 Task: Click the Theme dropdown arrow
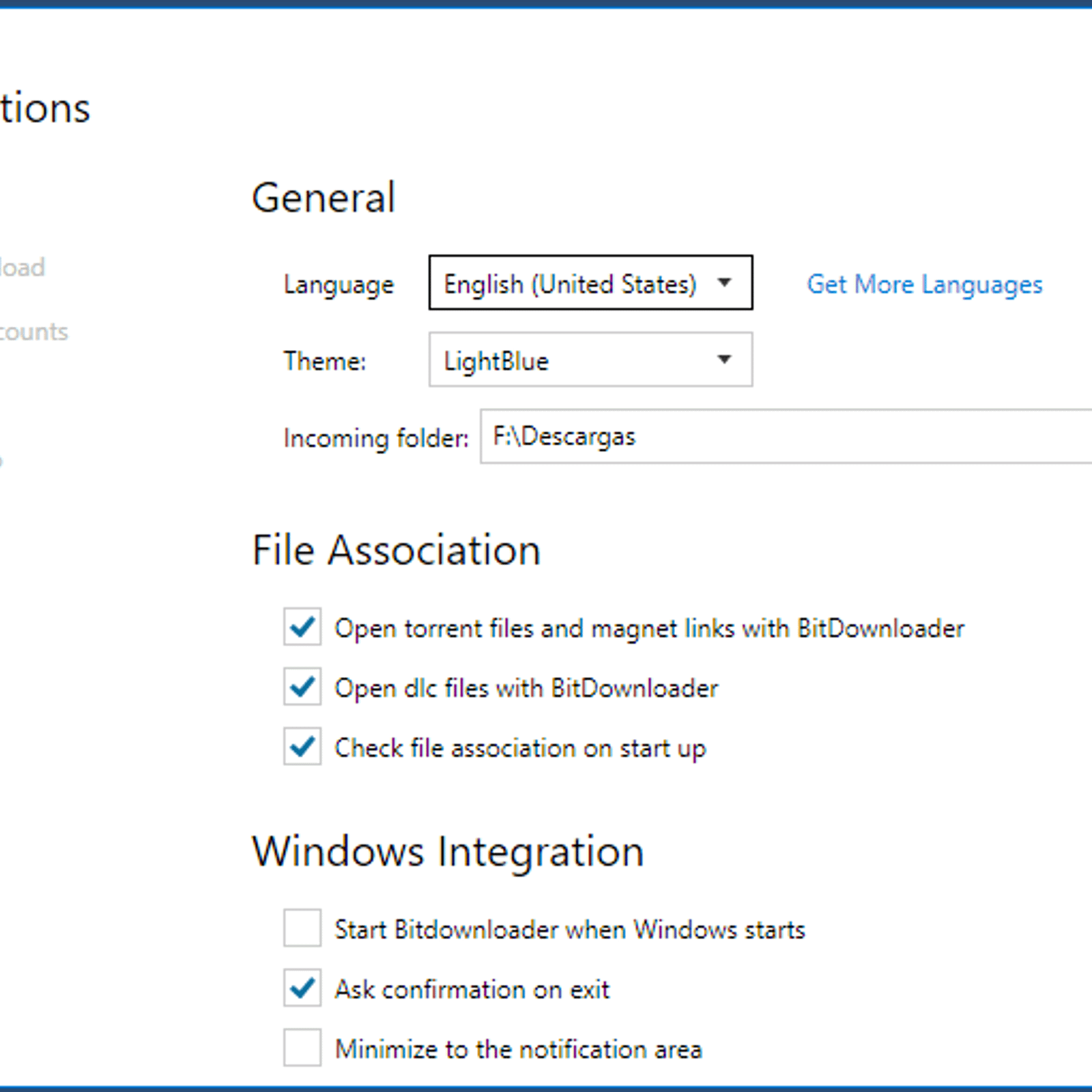click(x=725, y=360)
